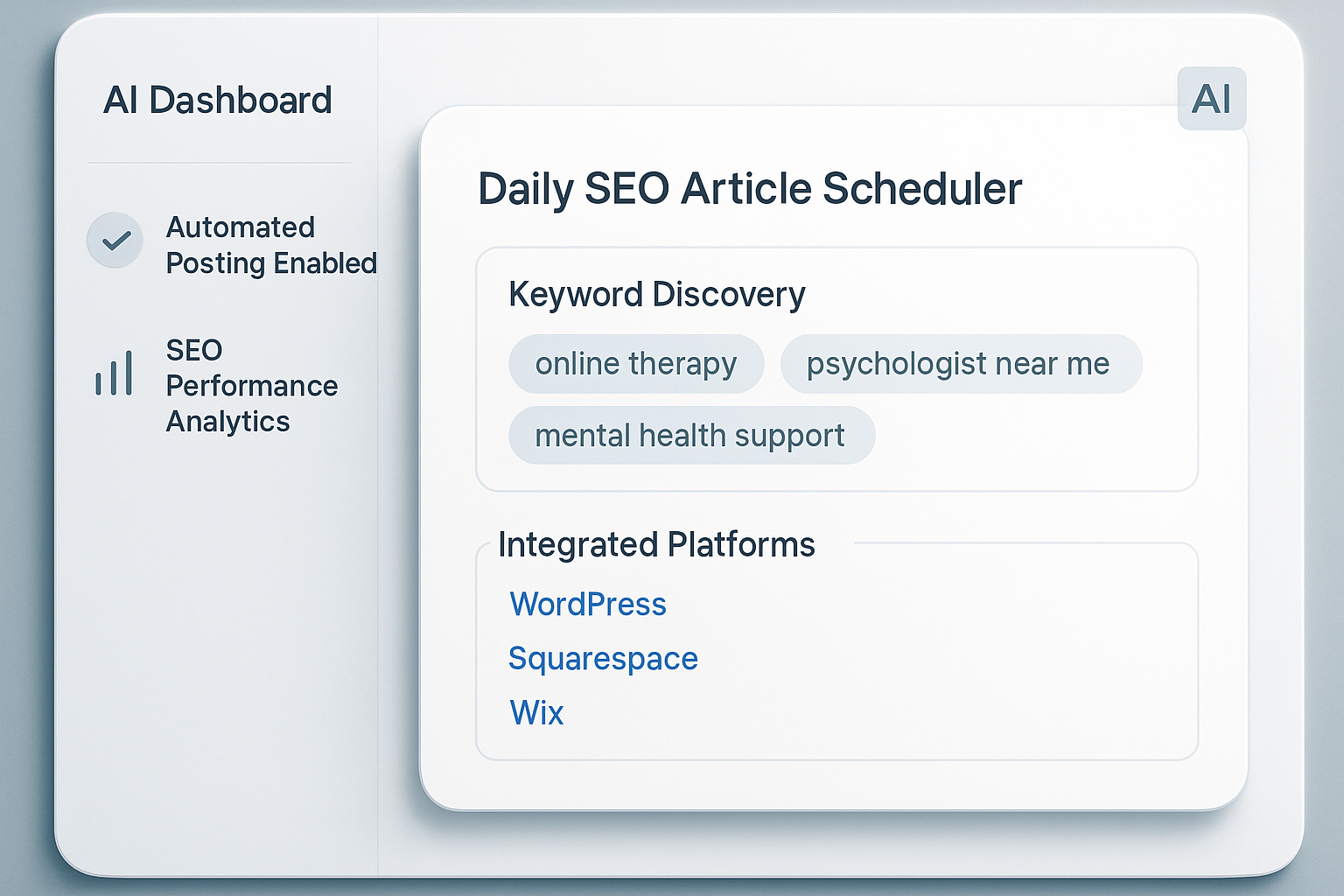Screen dimensions: 1344x896
Task: Click the checkmark circle icon
Action: tap(115, 240)
